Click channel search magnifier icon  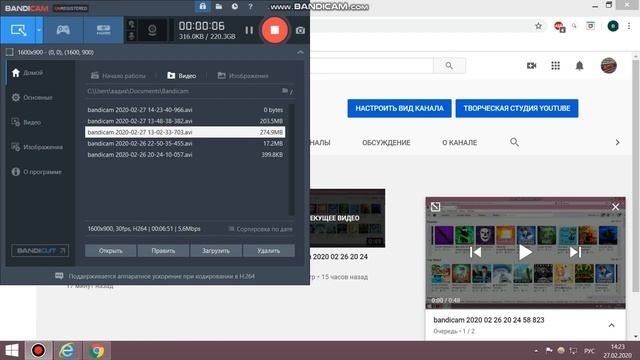tap(514, 142)
